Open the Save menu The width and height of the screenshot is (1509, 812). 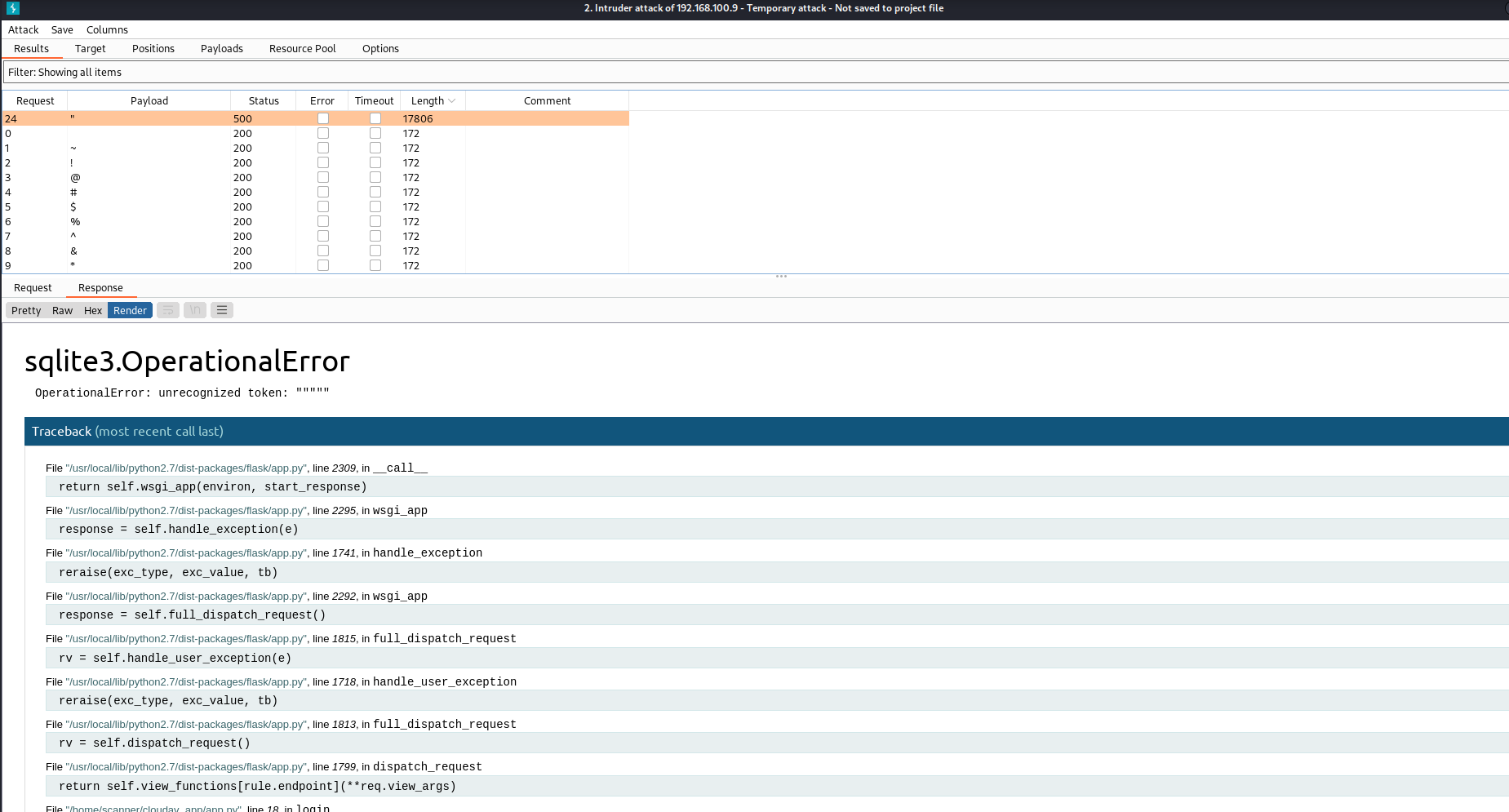coord(62,29)
